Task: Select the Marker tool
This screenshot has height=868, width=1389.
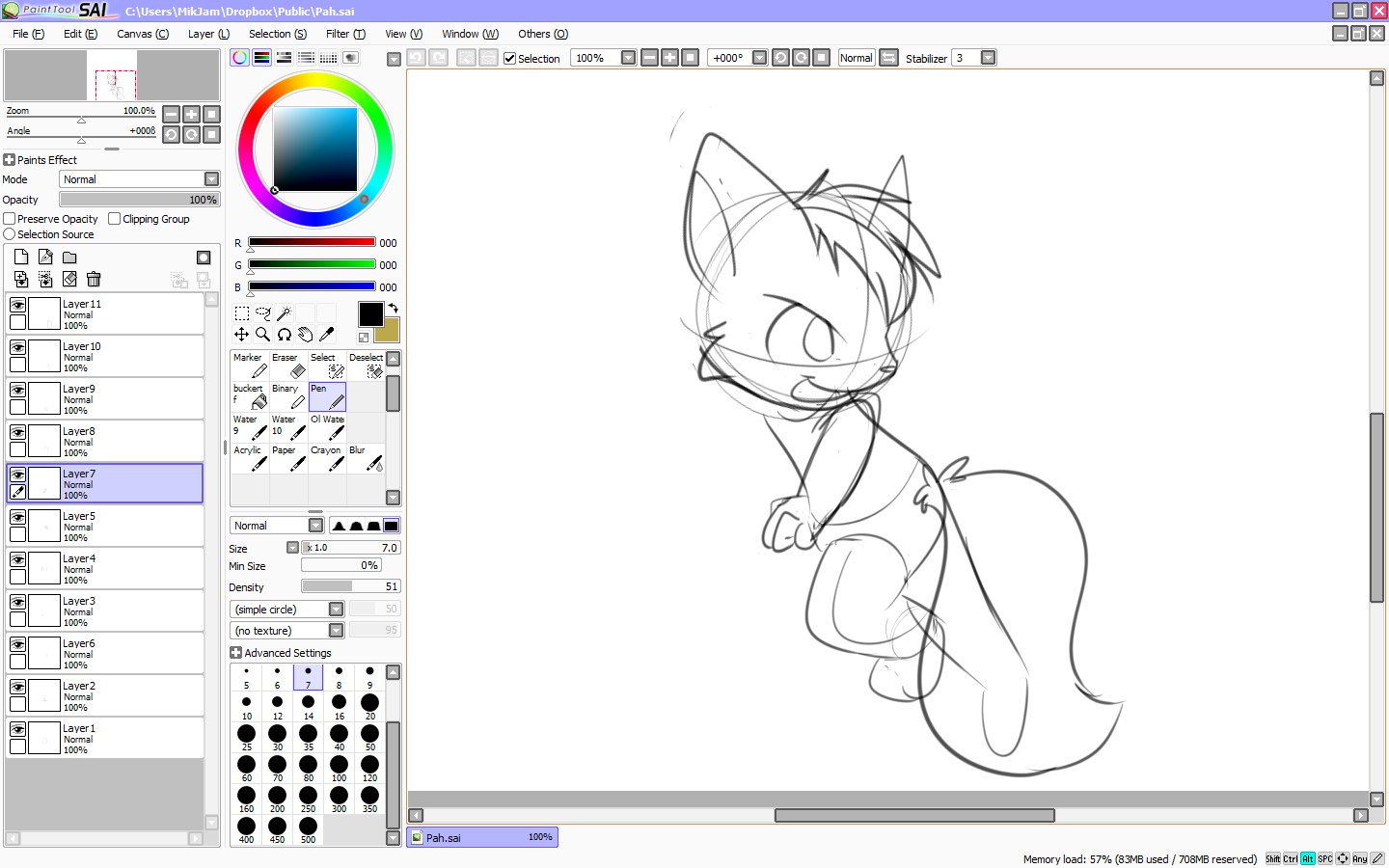Action: (250, 366)
